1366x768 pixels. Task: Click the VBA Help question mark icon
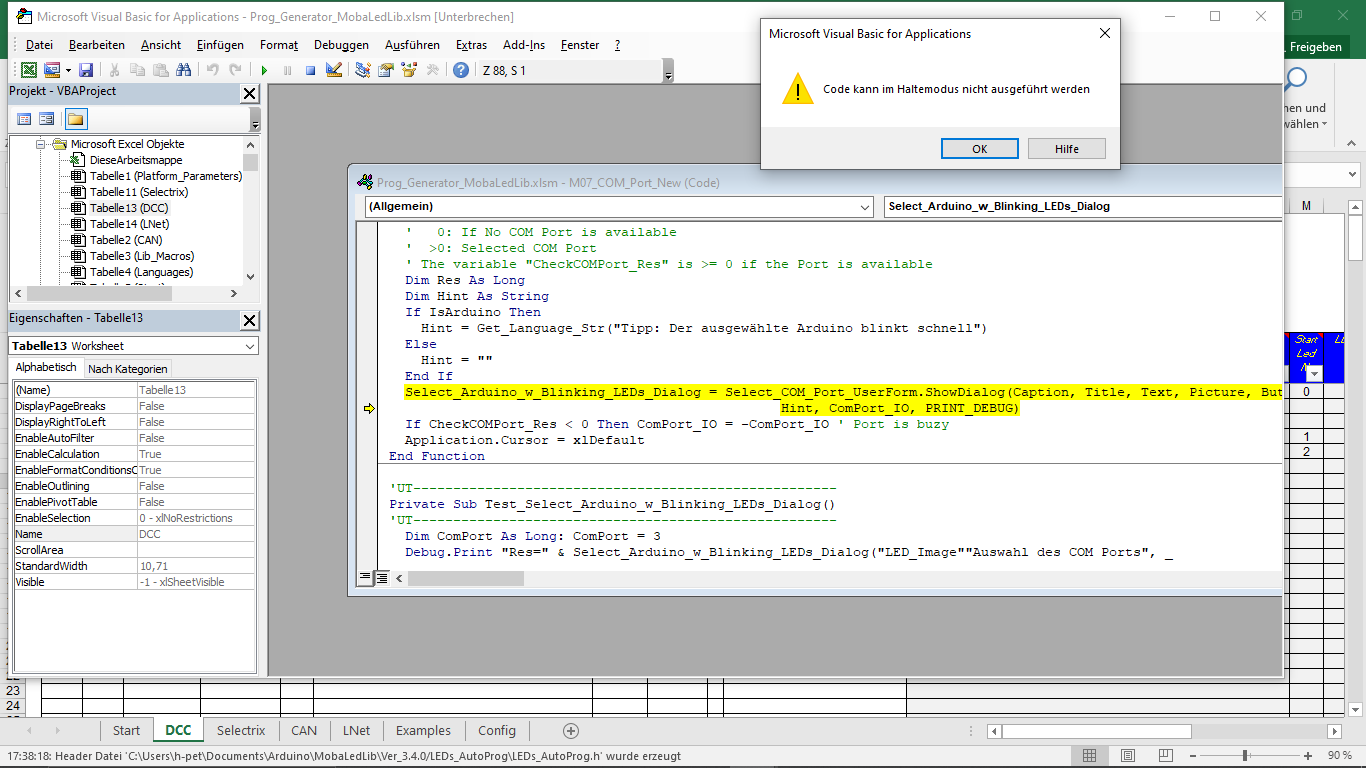click(x=460, y=70)
